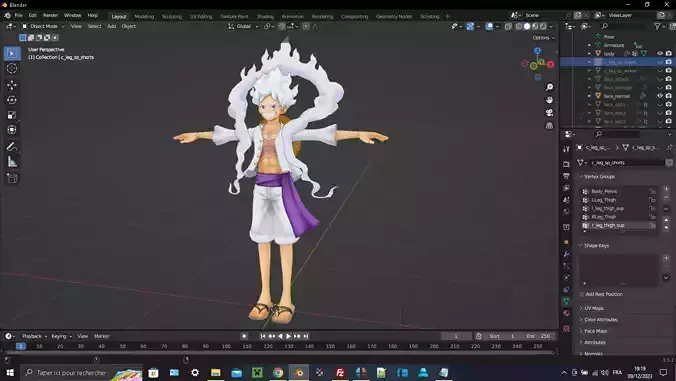Open the Output properties tab
The height and width of the screenshot is (381, 676).
(566, 176)
